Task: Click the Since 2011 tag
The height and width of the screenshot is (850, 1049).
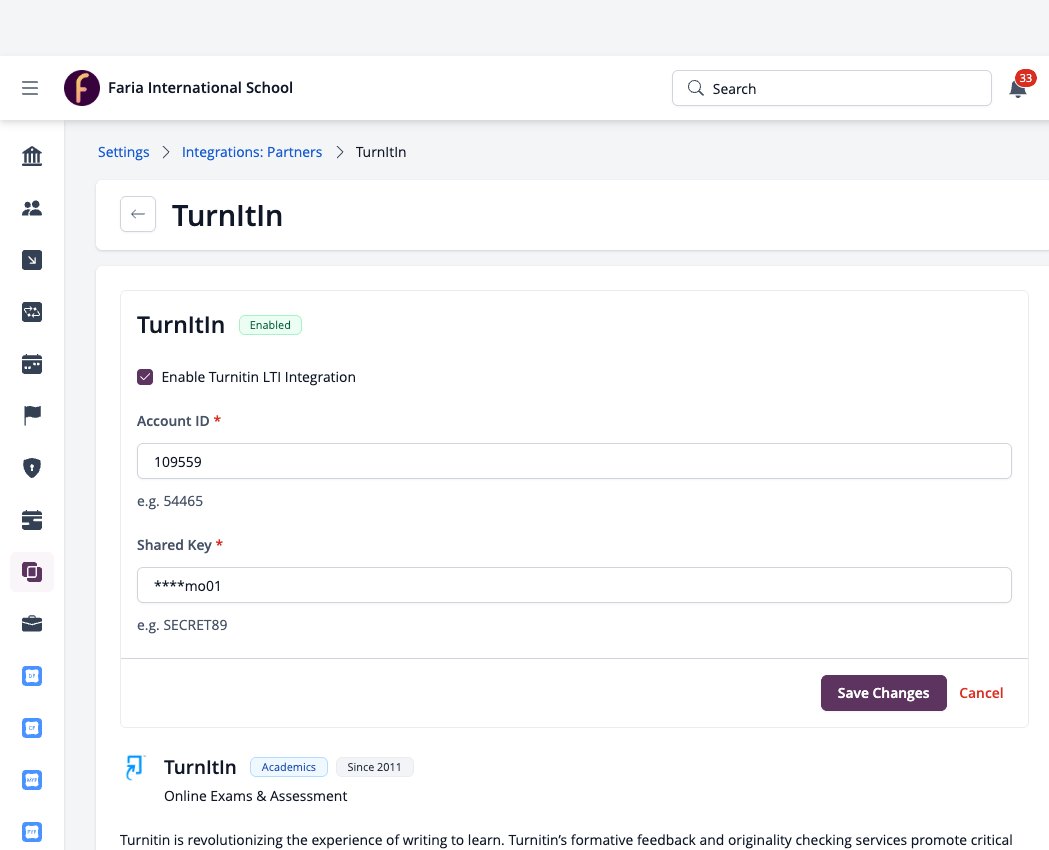Action: point(374,767)
